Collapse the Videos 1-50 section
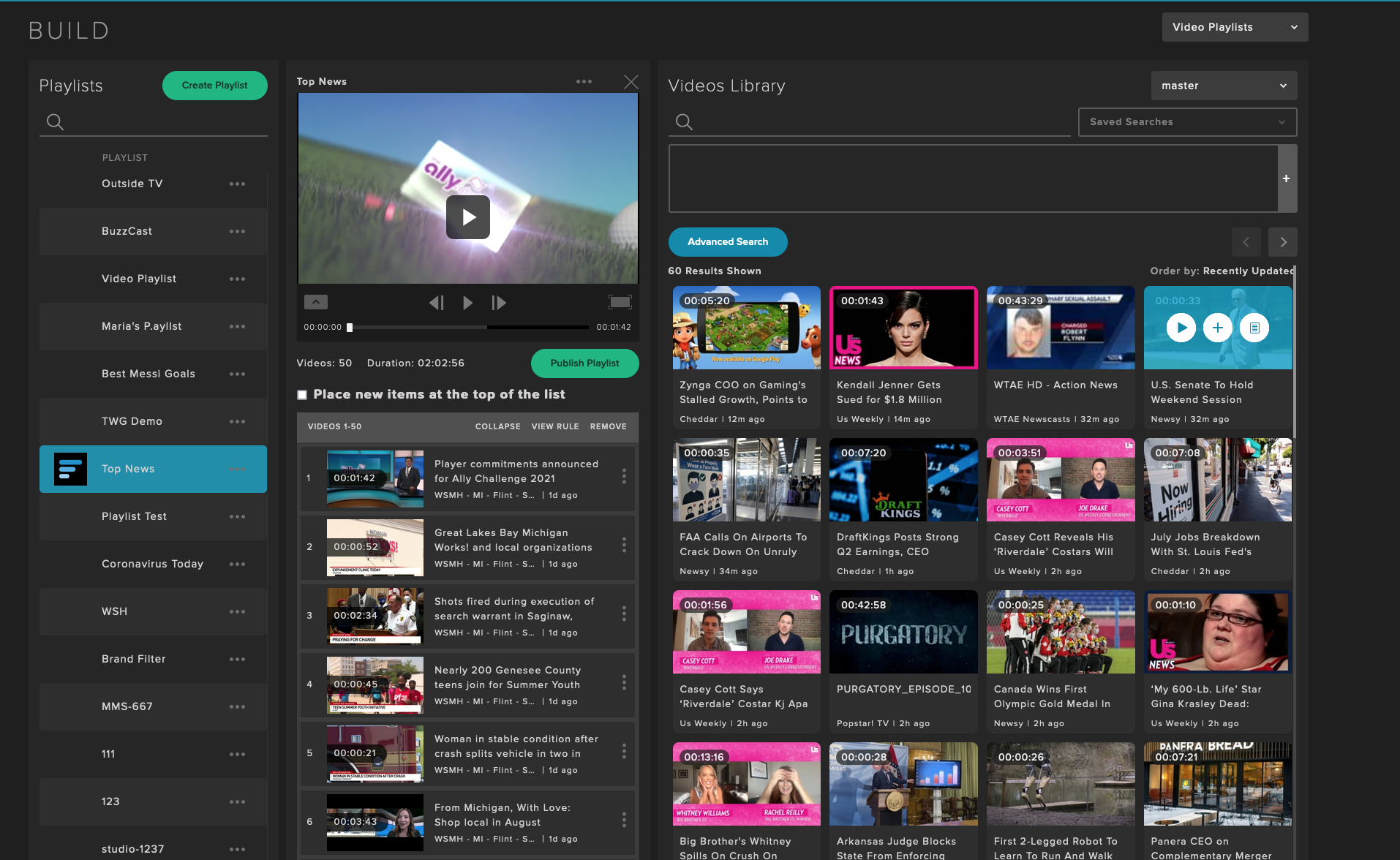 tap(497, 426)
